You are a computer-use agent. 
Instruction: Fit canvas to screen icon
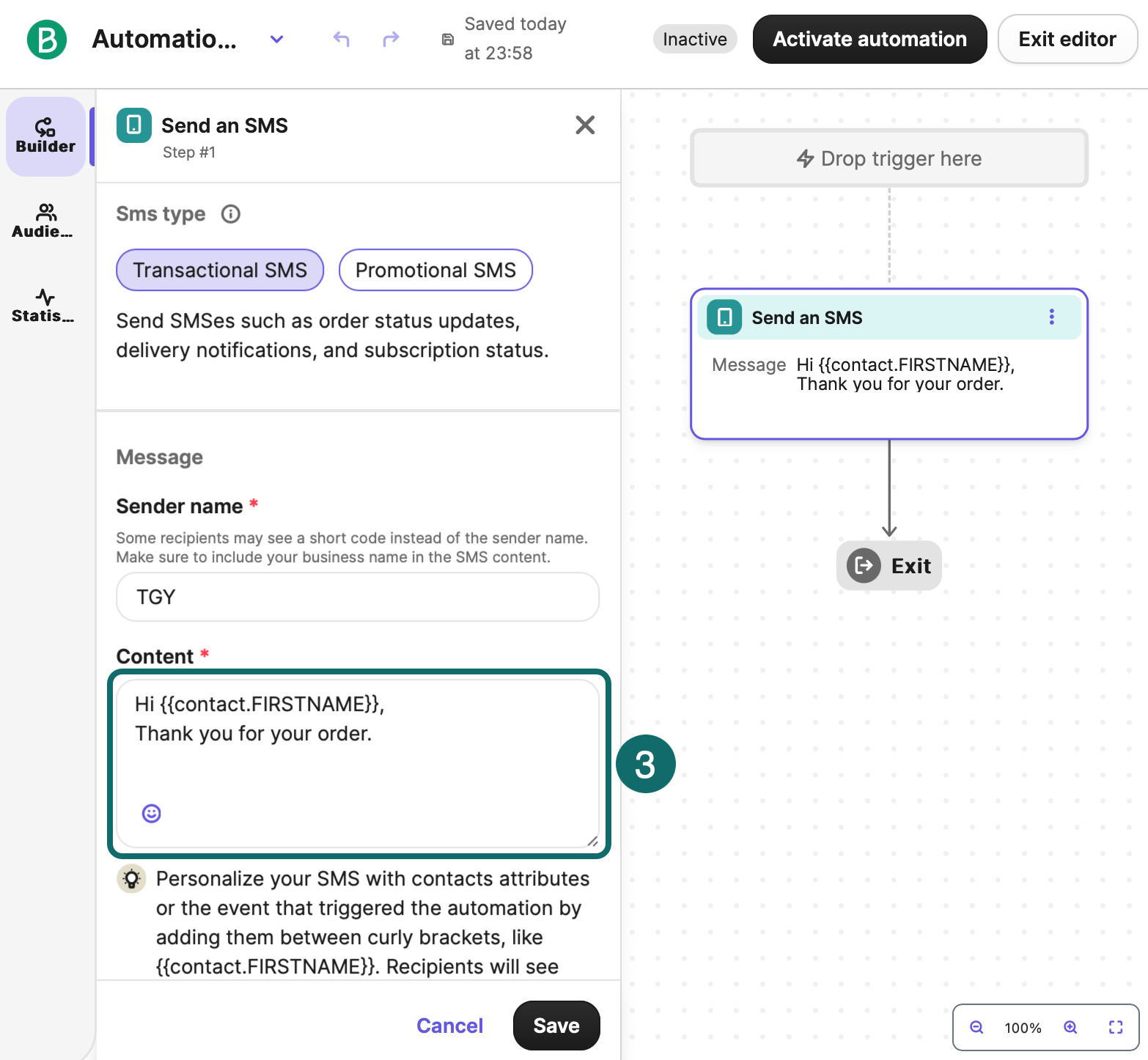tap(1116, 1027)
